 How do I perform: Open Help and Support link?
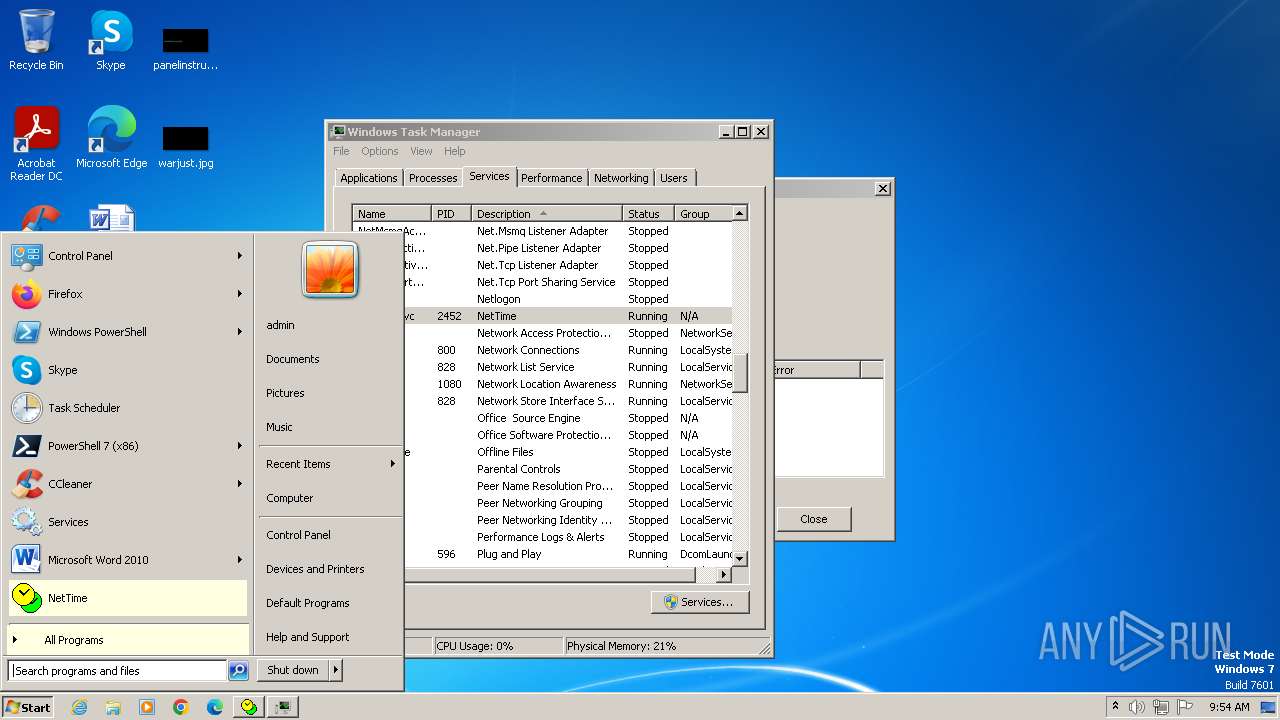[x=307, y=637]
